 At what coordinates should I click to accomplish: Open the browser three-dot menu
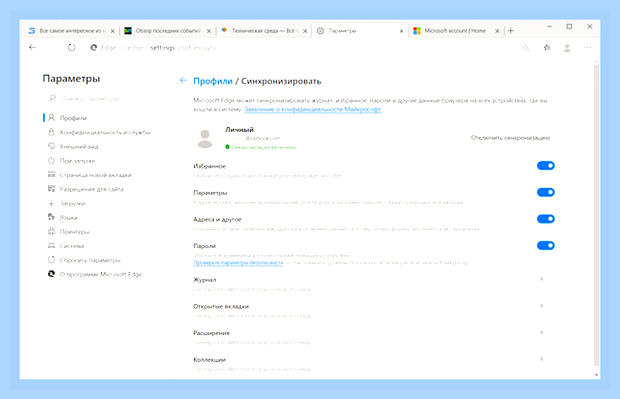pos(587,48)
